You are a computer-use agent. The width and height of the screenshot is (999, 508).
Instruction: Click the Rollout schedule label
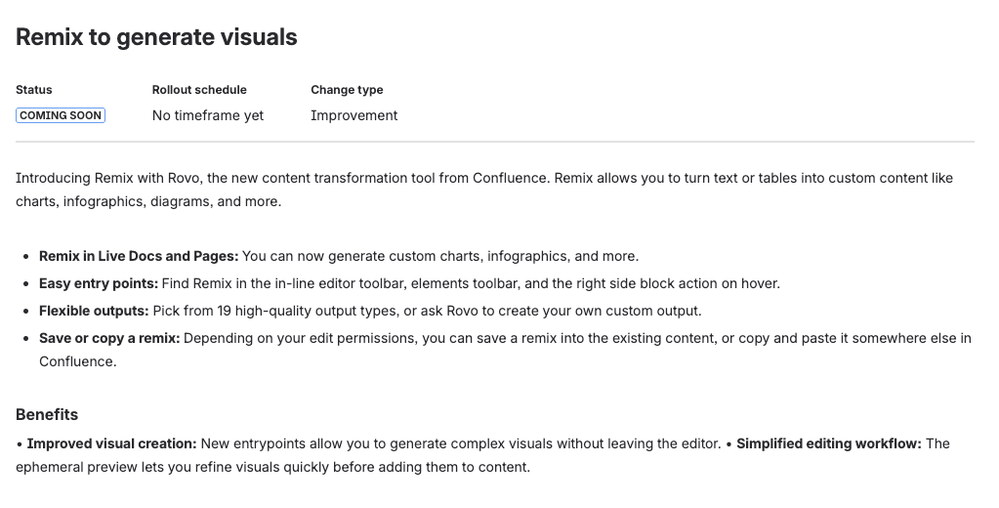pyautogui.click(x=199, y=90)
